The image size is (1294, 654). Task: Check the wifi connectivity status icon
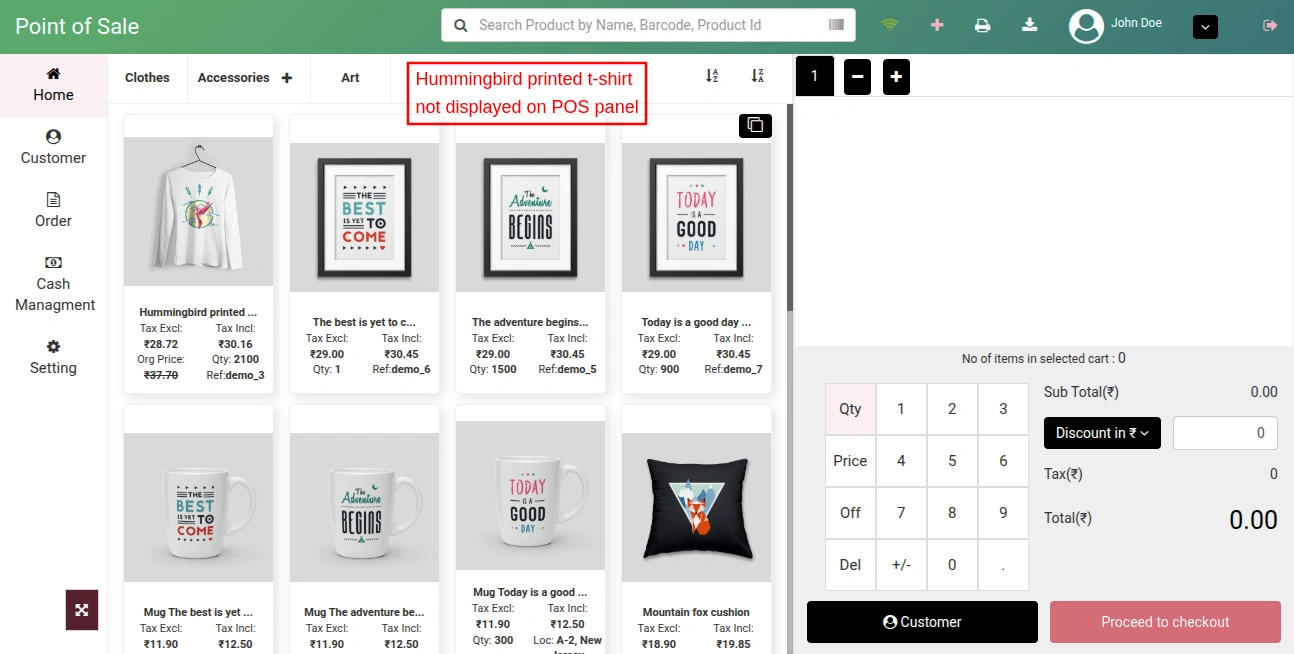[890, 26]
